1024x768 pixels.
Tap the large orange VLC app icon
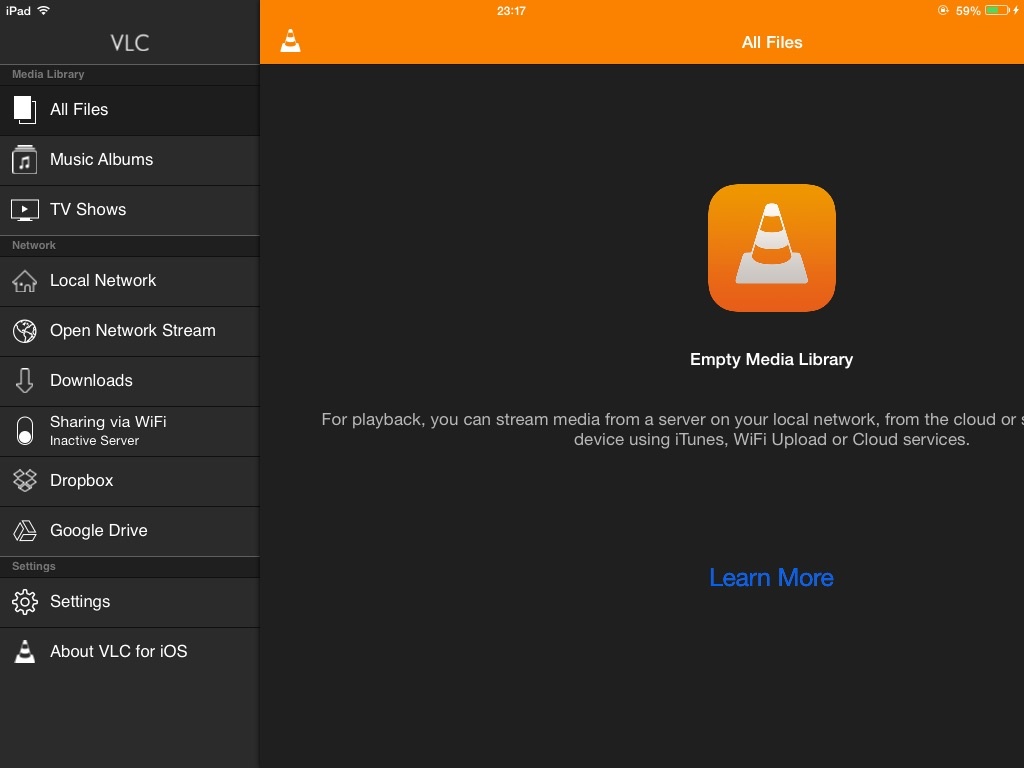tap(771, 247)
